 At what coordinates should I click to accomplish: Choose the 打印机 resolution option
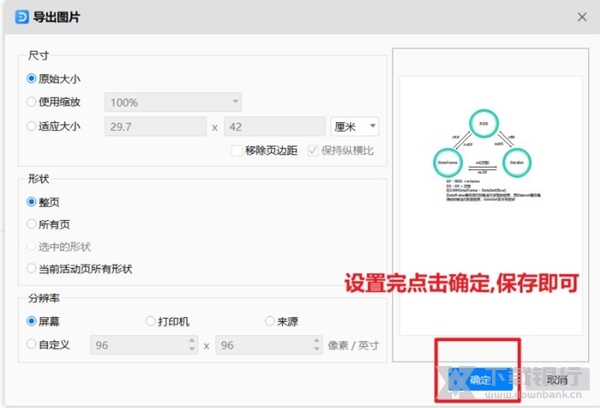[151, 321]
